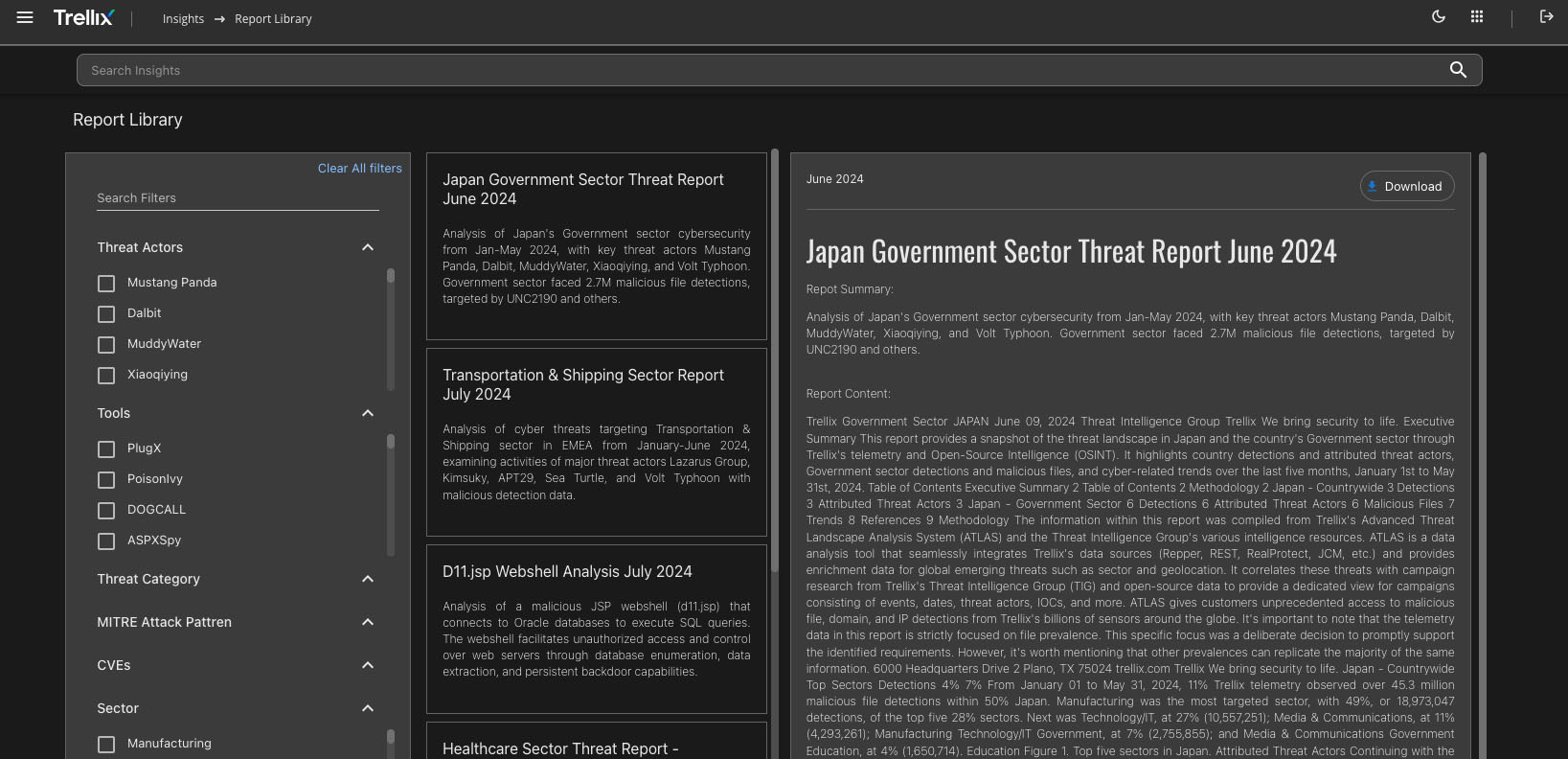Click the Report Content label
The image size is (1568, 759).
coord(849,394)
